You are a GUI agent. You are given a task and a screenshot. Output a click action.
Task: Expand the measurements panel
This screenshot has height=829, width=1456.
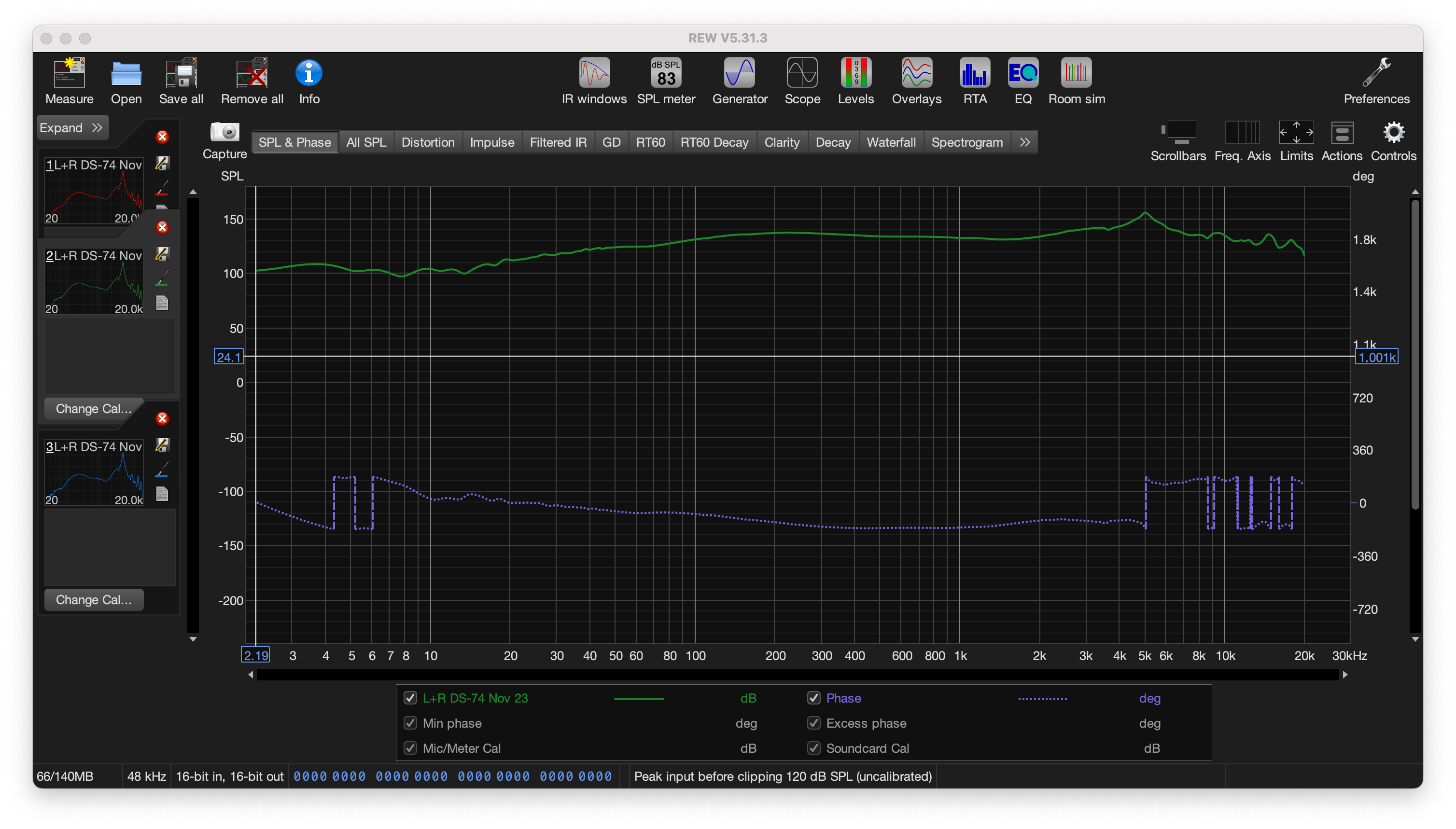coord(72,127)
